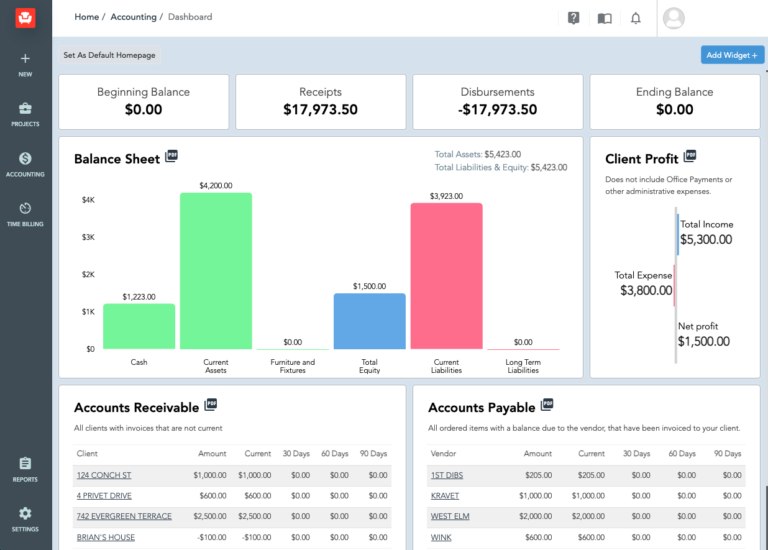Go to Home breadcrumb
Screen dimensions: 768x550
86,17
